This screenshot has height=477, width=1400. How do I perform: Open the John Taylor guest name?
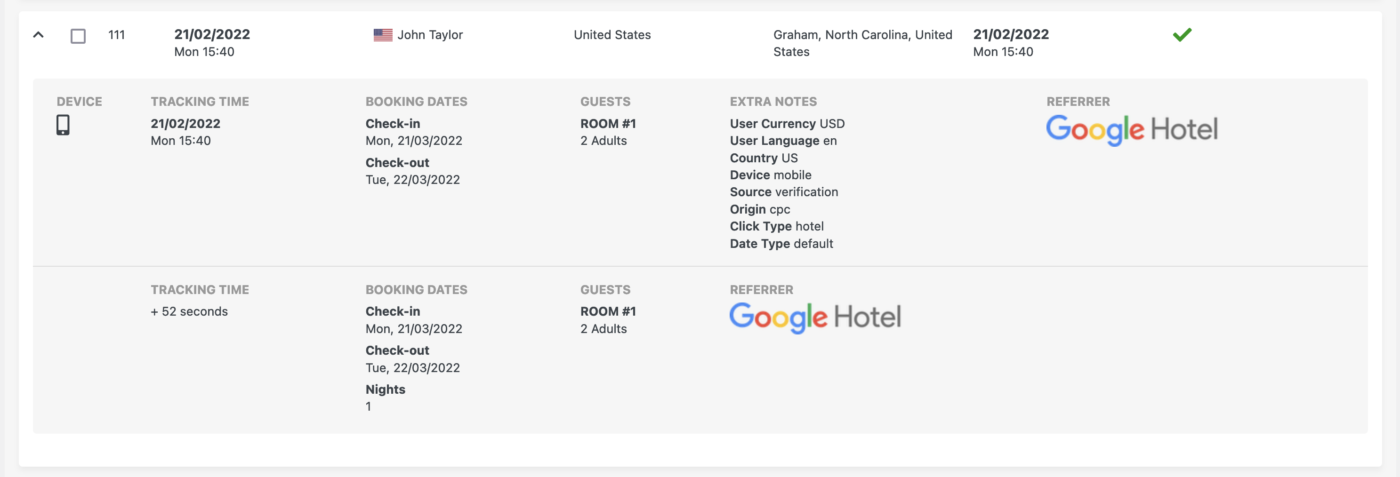point(430,35)
